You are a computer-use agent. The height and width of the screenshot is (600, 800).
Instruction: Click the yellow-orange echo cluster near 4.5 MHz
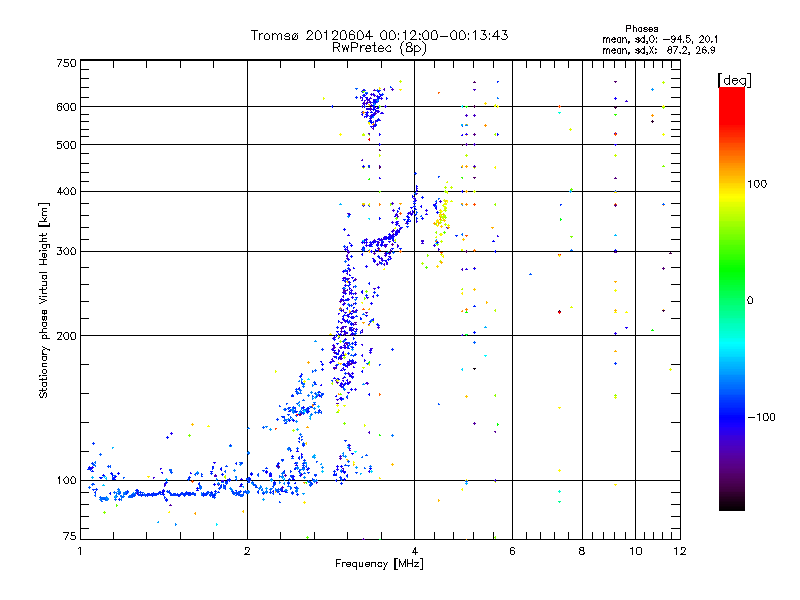tap(441, 219)
